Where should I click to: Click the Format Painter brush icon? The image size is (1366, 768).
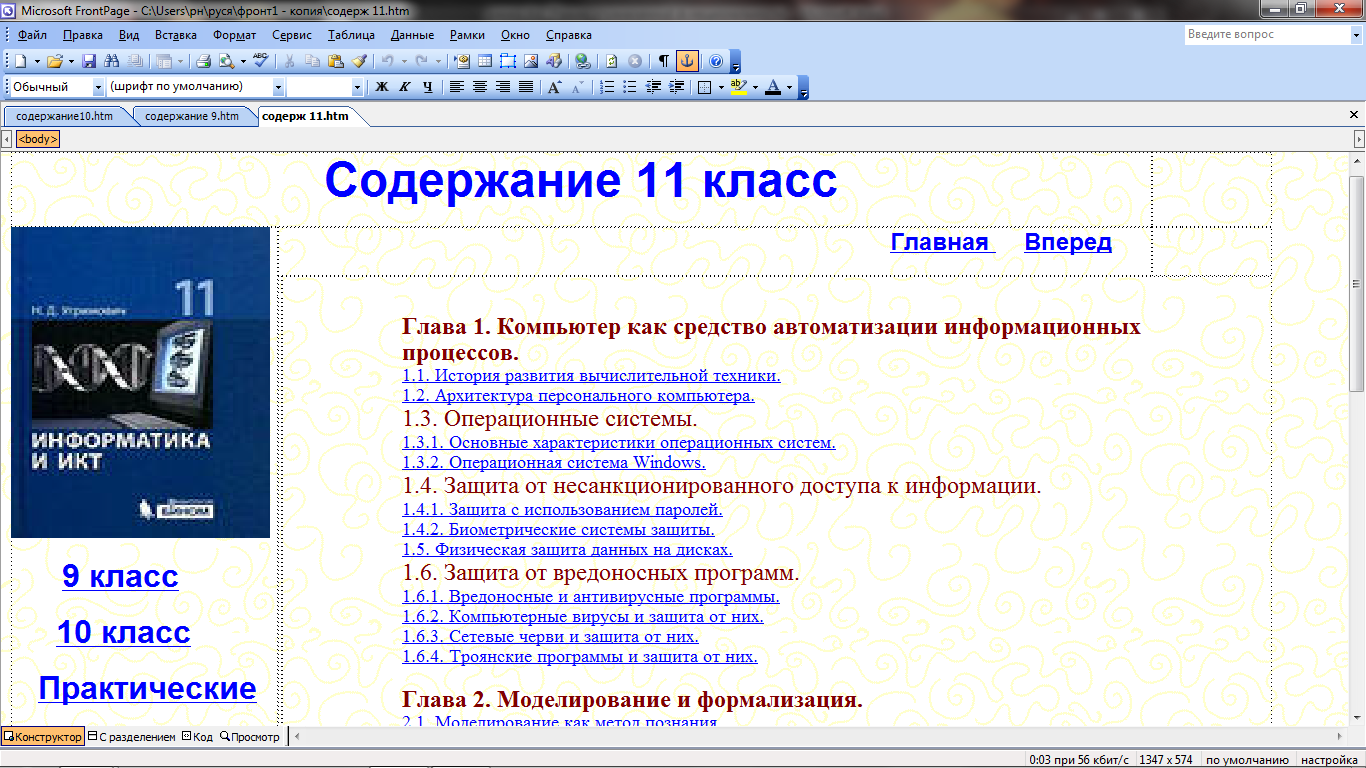click(360, 61)
